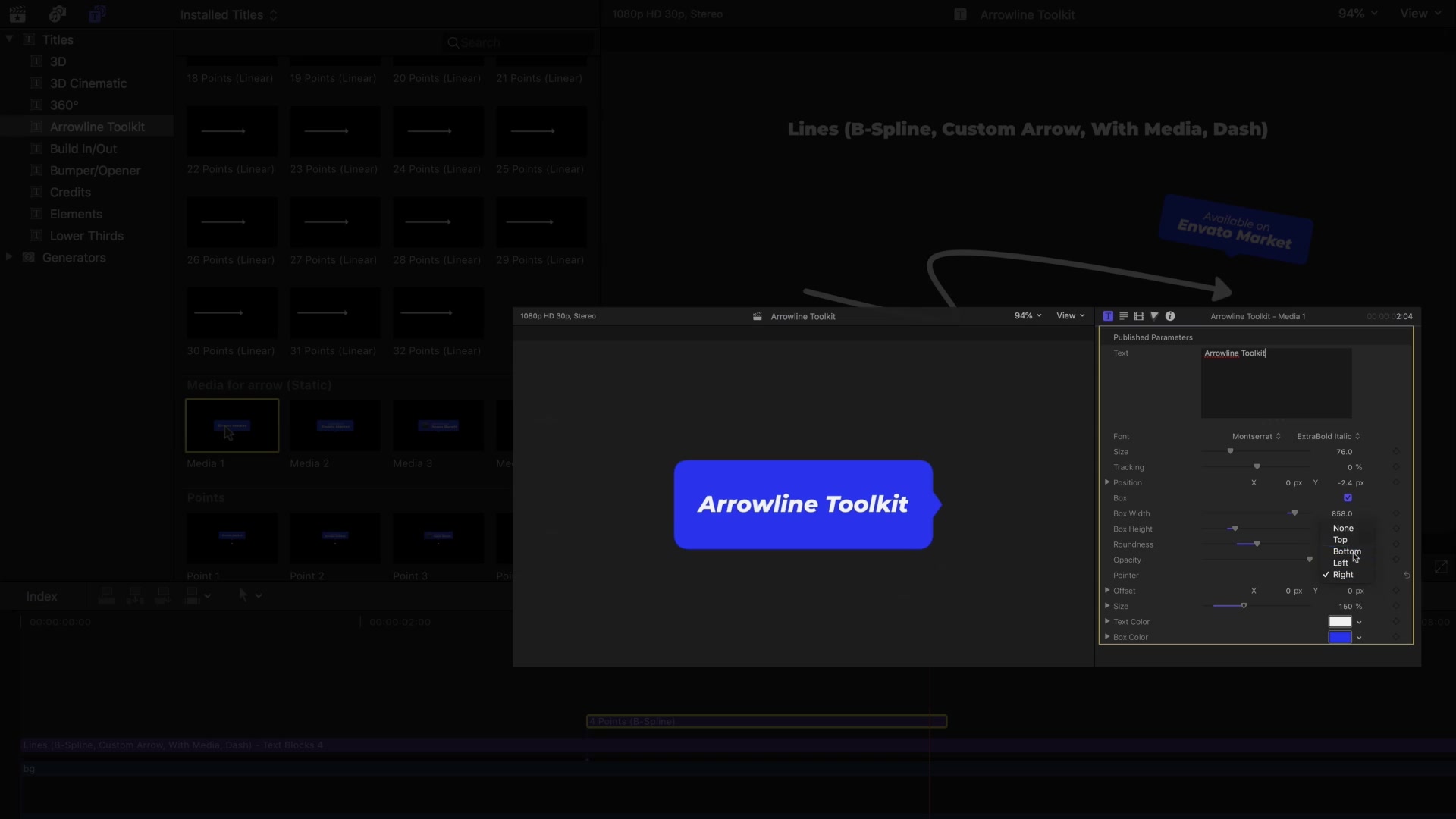
Task: Expand the Position parameter triangle
Action: (1107, 482)
